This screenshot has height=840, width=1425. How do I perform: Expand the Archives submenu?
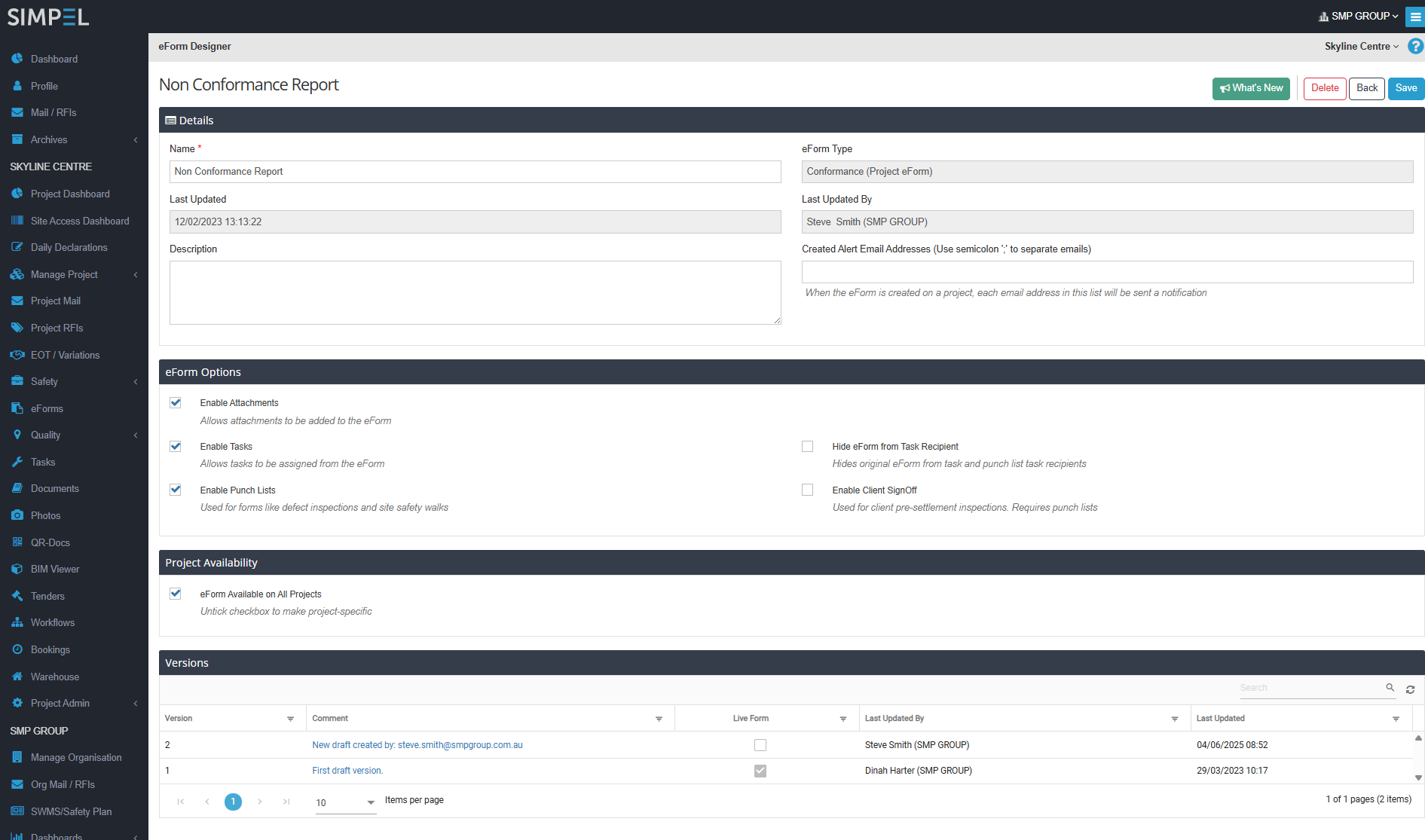[x=136, y=139]
